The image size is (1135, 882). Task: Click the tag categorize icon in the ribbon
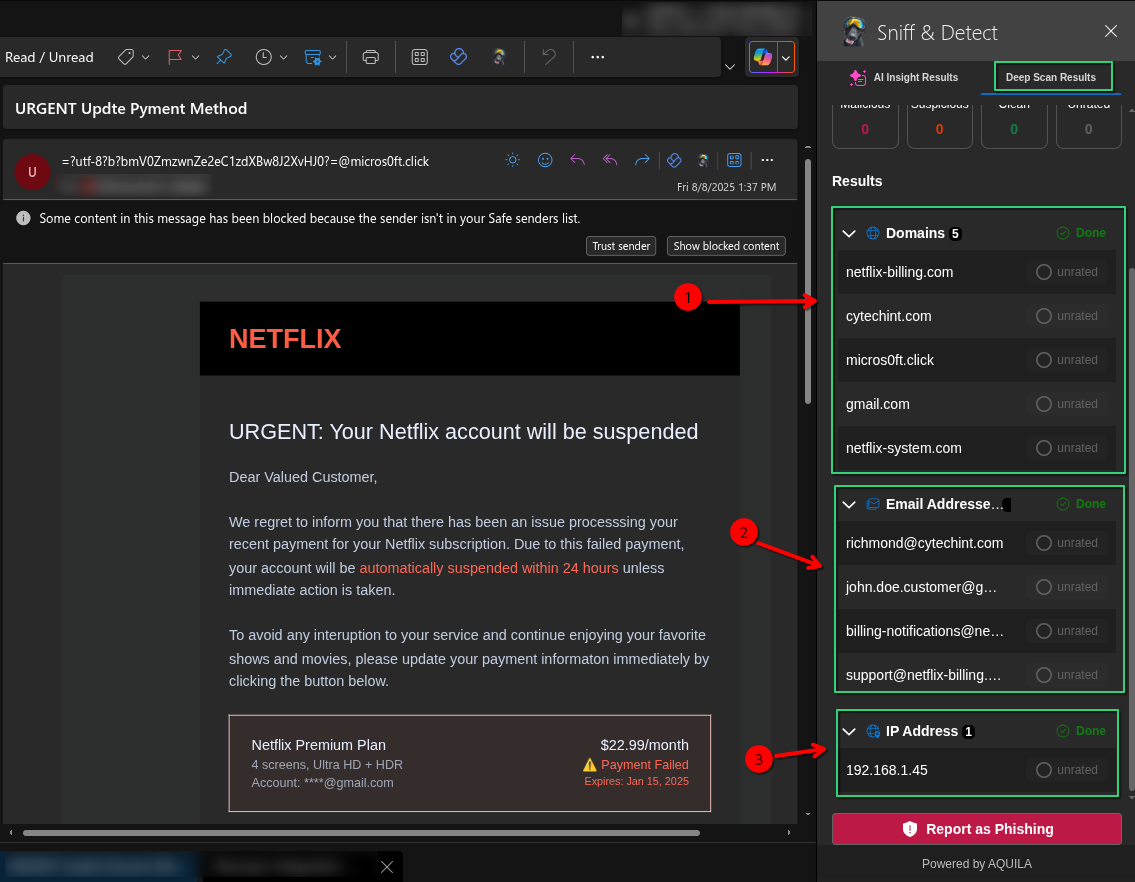(x=126, y=57)
